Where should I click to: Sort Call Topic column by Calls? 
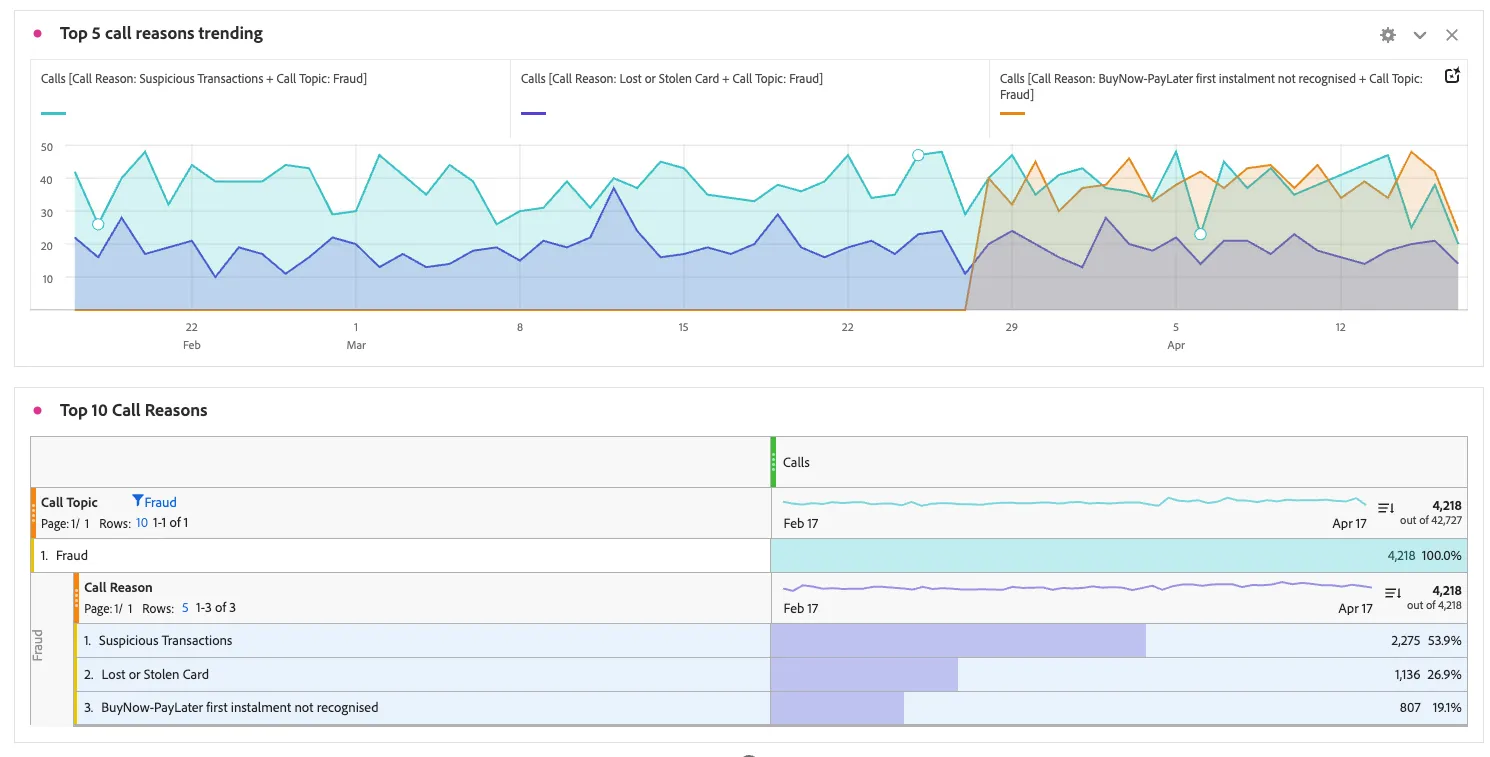[1386, 509]
